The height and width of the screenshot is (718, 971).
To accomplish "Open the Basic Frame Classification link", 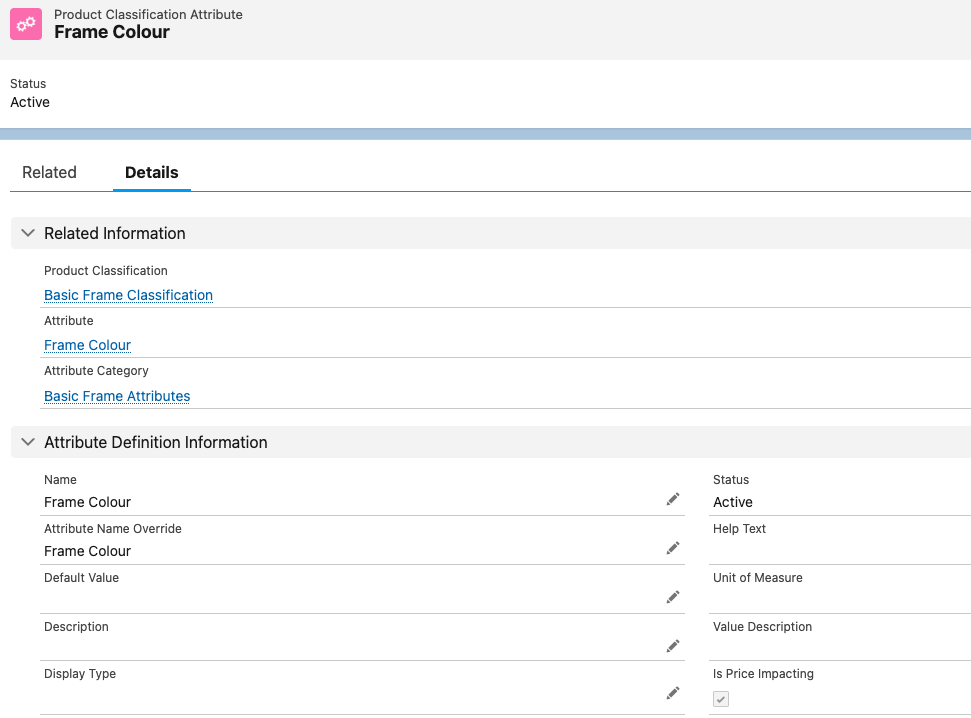I will coord(128,295).
